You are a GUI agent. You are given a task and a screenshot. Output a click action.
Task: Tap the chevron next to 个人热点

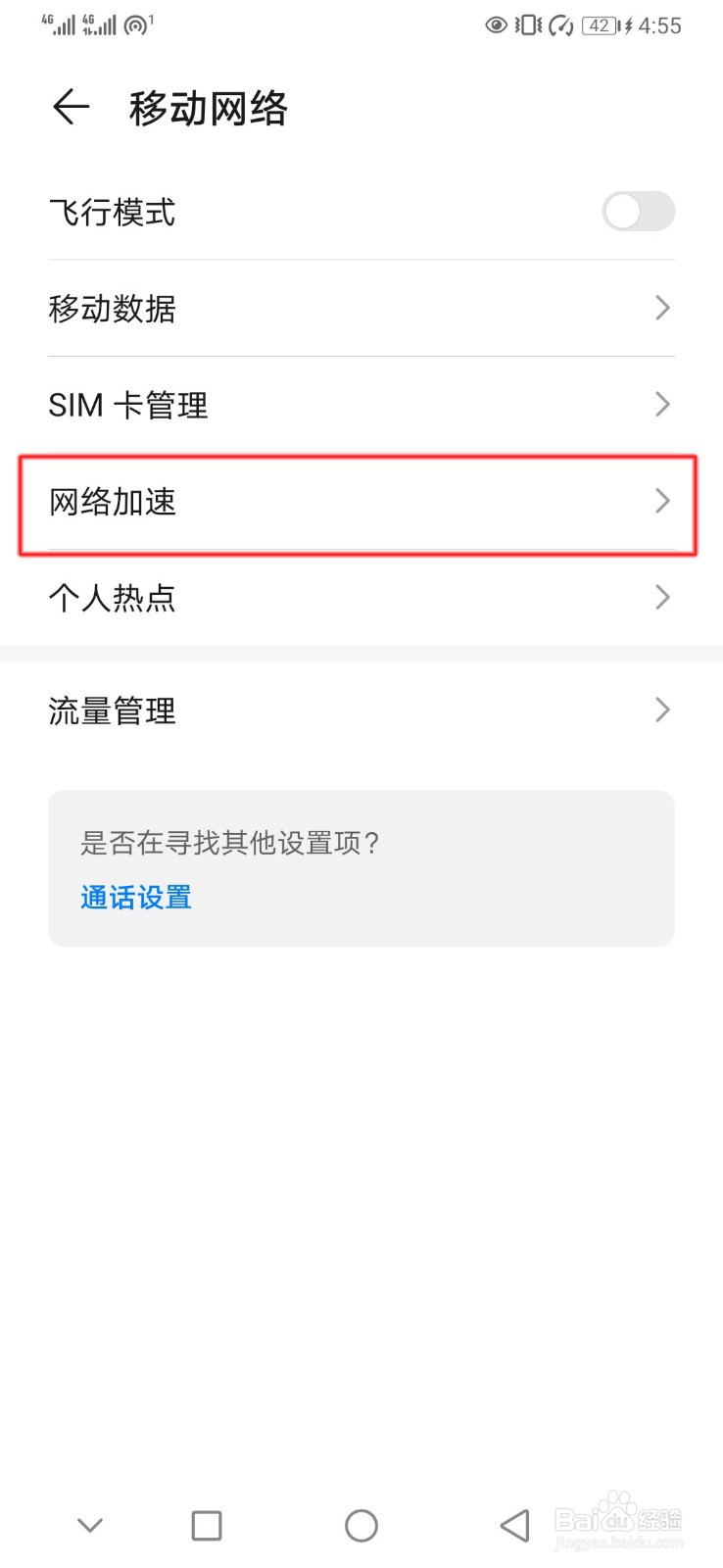click(x=662, y=598)
